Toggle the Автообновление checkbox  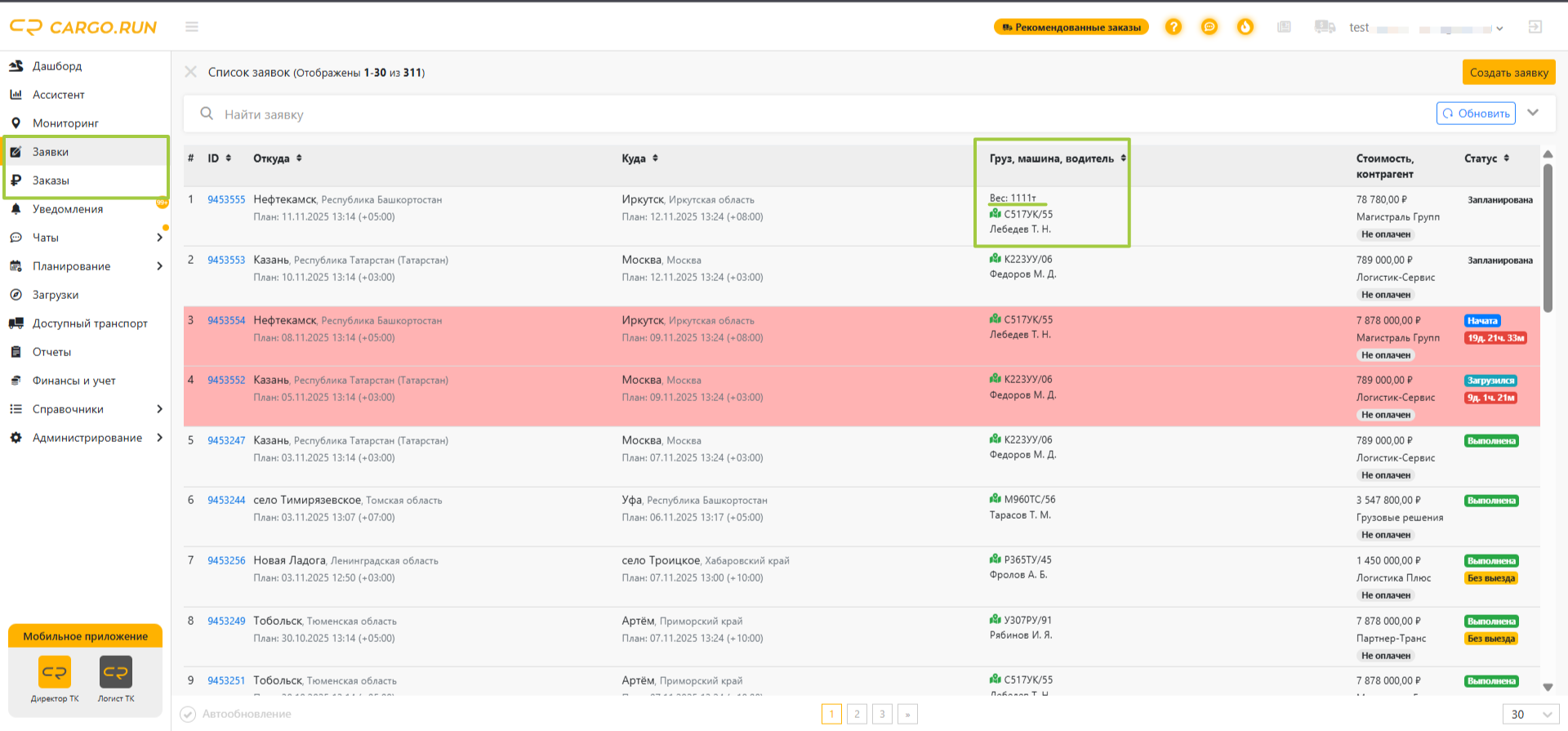tap(188, 714)
